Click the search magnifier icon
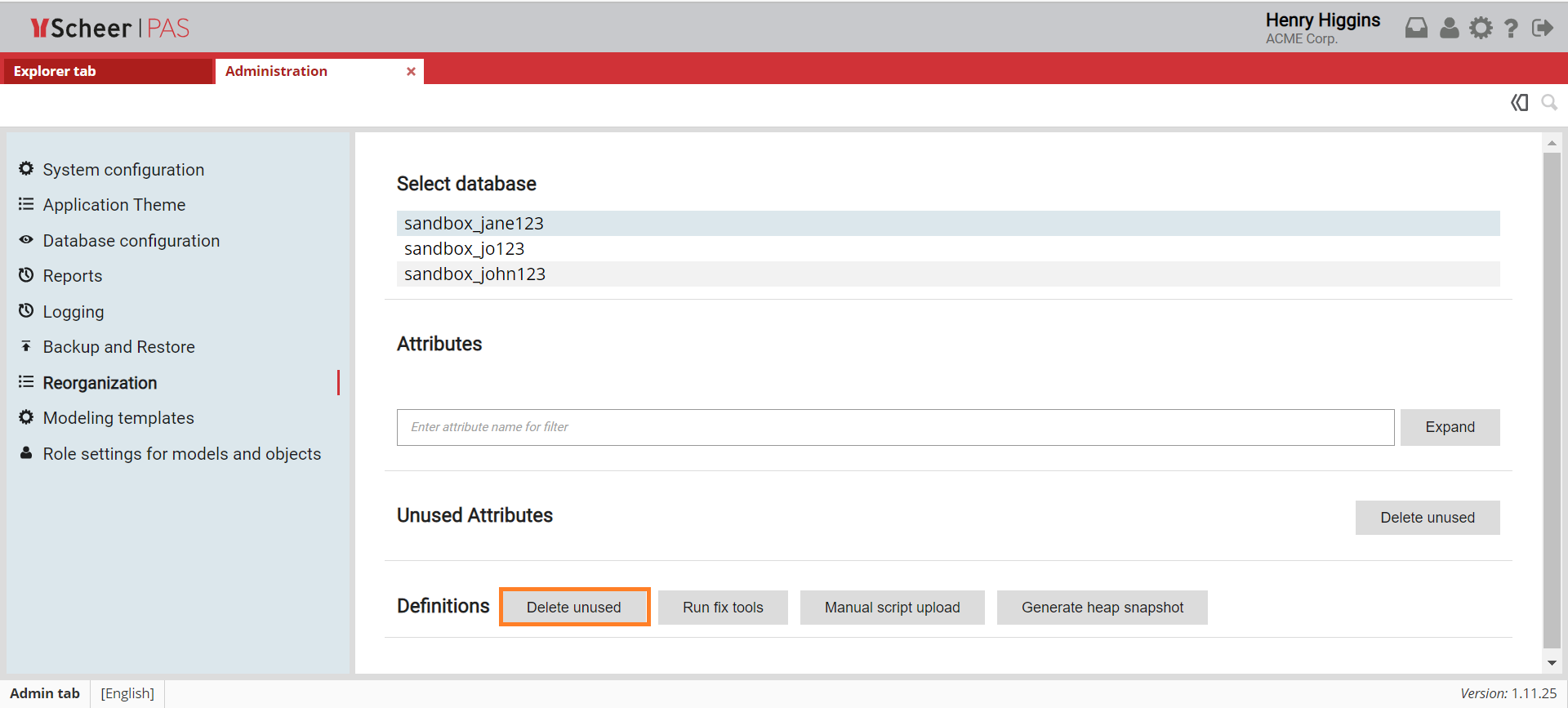The image size is (1568, 708). 1548,103
